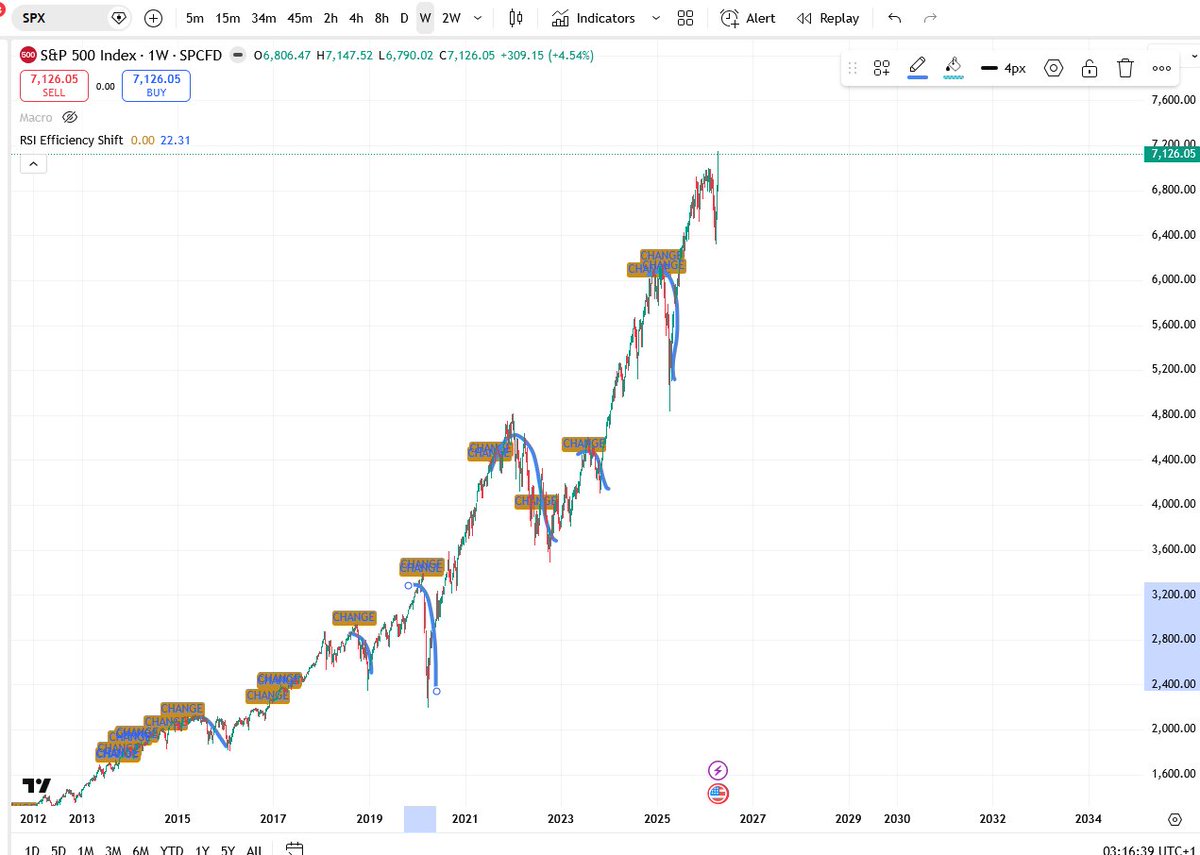This screenshot has height=855, width=1200.
Task: Start bar Replay mode
Action: pyautogui.click(x=828, y=18)
